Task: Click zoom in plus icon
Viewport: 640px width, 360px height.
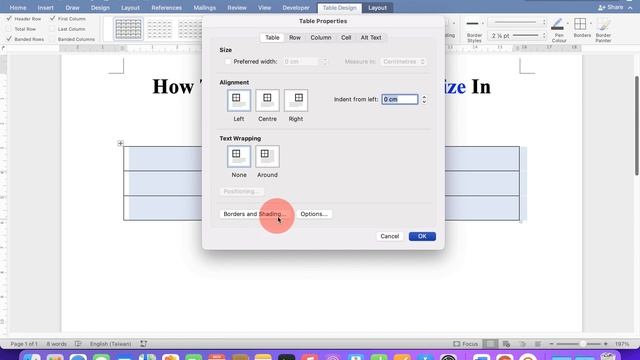Action: pyautogui.click(x=606, y=344)
